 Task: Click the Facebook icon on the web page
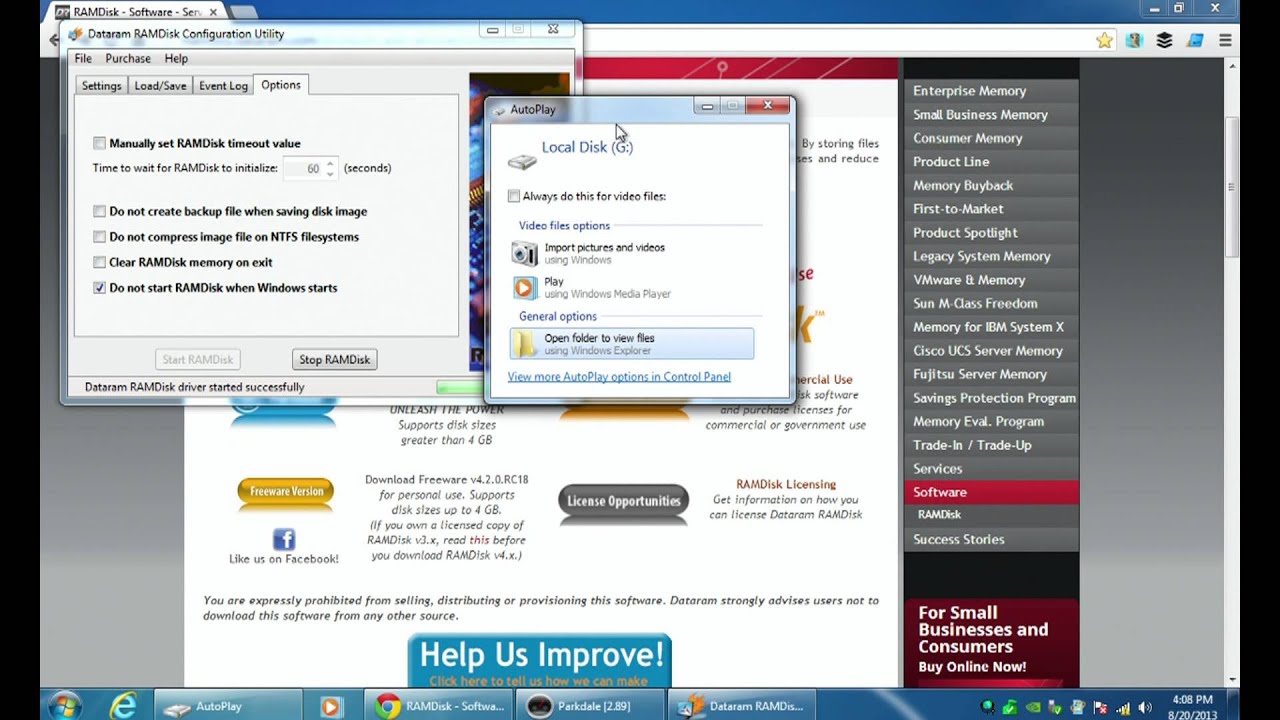284,539
